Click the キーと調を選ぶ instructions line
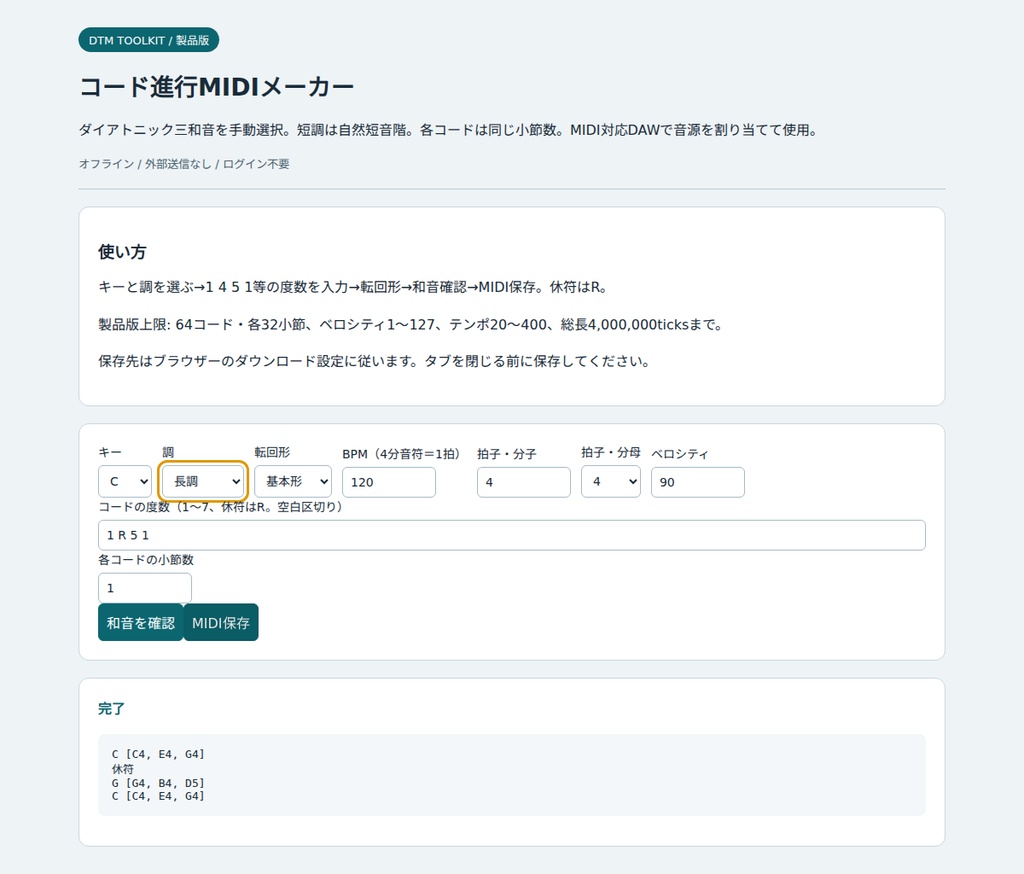The image size is (1024, 874). pos(353,287)
